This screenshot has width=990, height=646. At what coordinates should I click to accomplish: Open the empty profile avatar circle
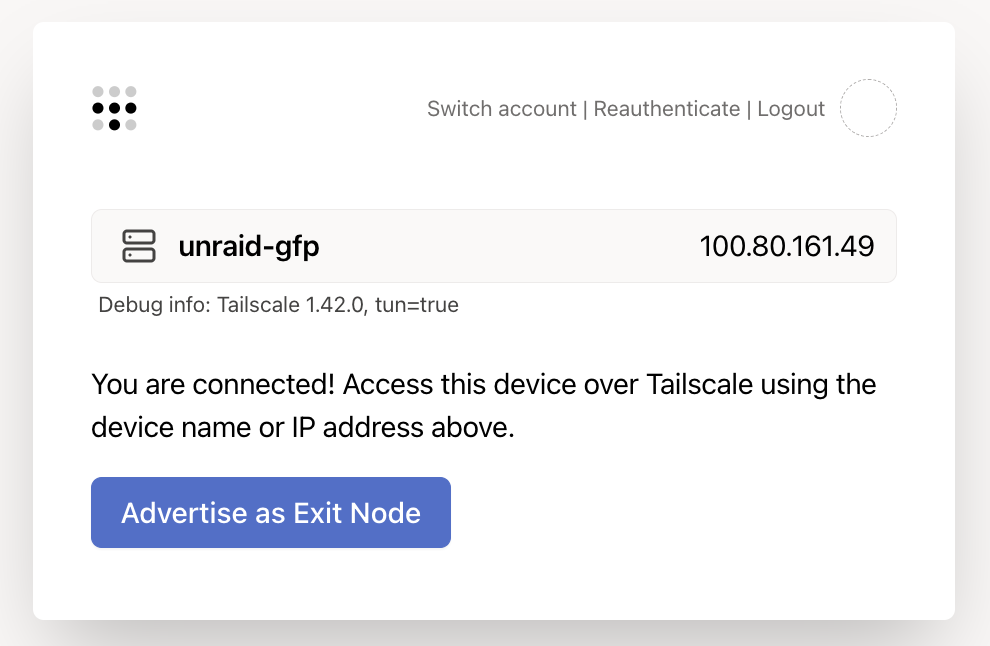(x=868, y=108)
